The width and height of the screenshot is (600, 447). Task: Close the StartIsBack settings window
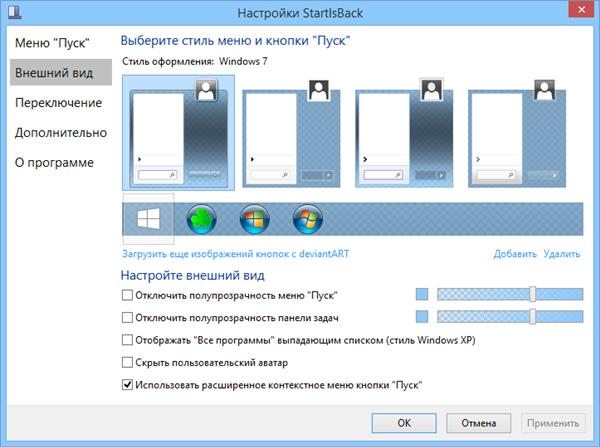pyautogui.click(x=581, y=9)
